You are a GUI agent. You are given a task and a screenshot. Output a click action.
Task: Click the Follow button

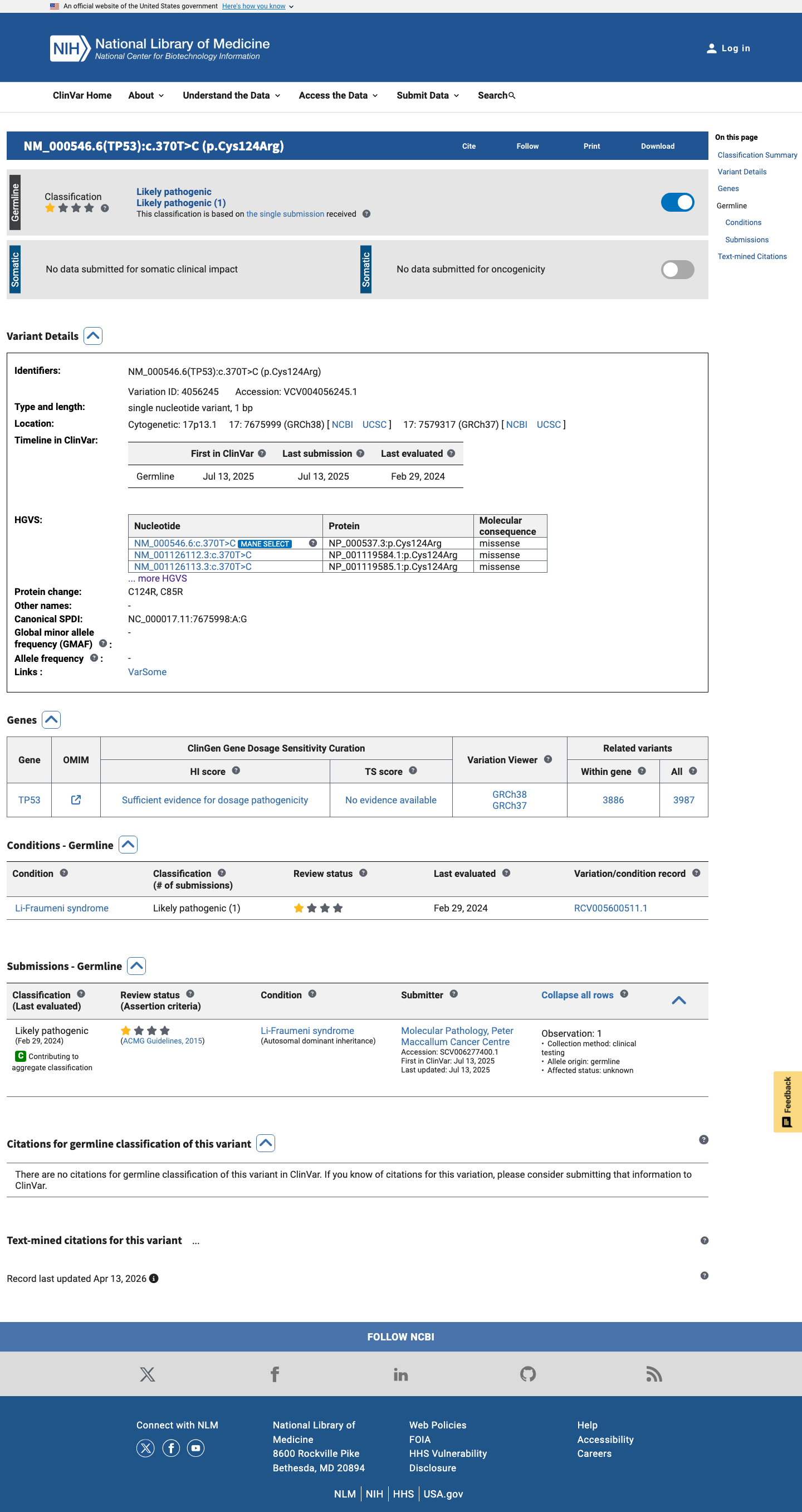tap(527, 146)
